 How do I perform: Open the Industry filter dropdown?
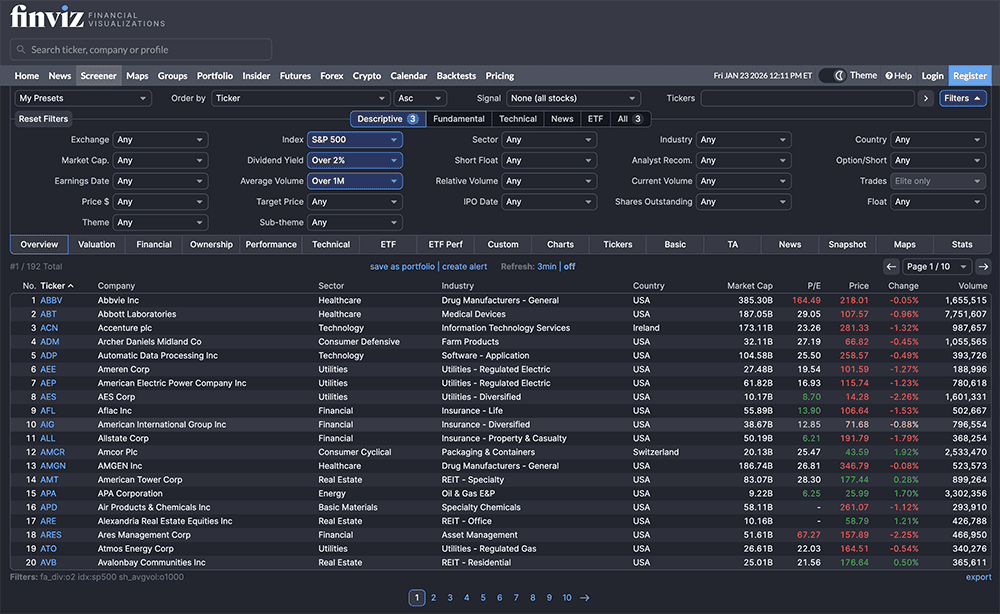744,140
